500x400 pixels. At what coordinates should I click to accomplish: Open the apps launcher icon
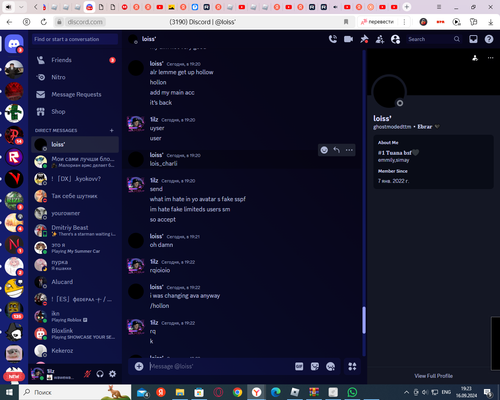pos(352,367)
